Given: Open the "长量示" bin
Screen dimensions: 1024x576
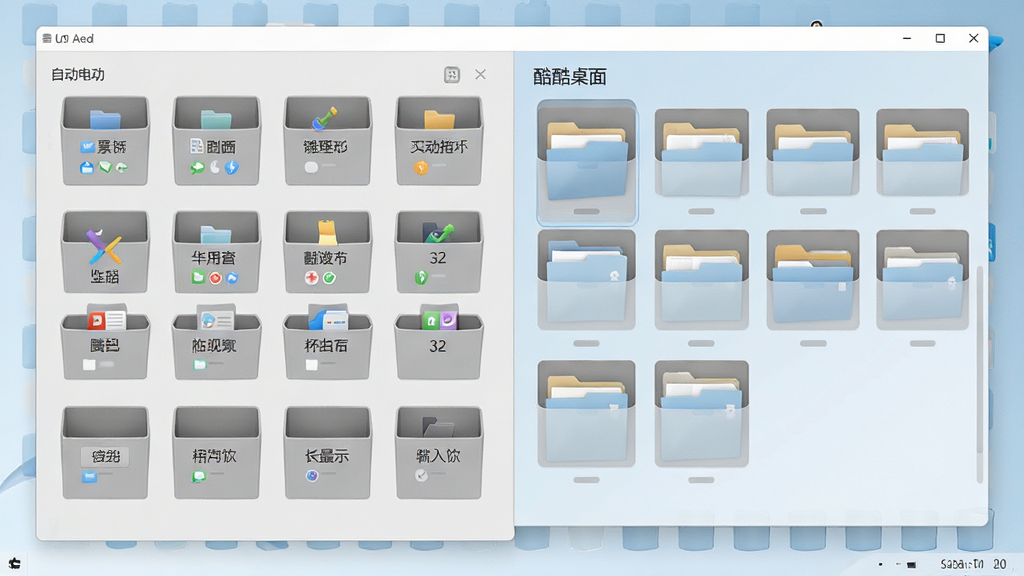Looking at the screenshot, I should pyautogui.click(x=327, y=453).
